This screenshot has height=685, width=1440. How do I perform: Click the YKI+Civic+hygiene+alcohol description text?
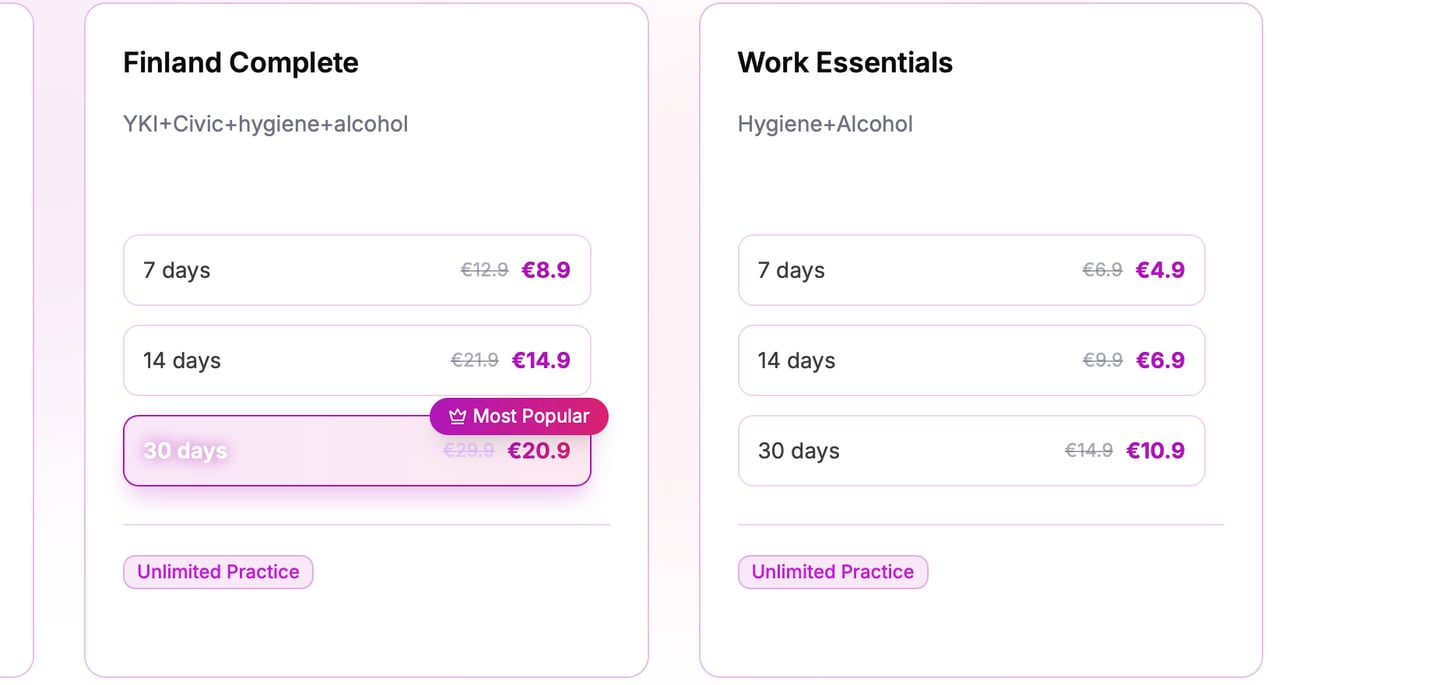point(265,124)
